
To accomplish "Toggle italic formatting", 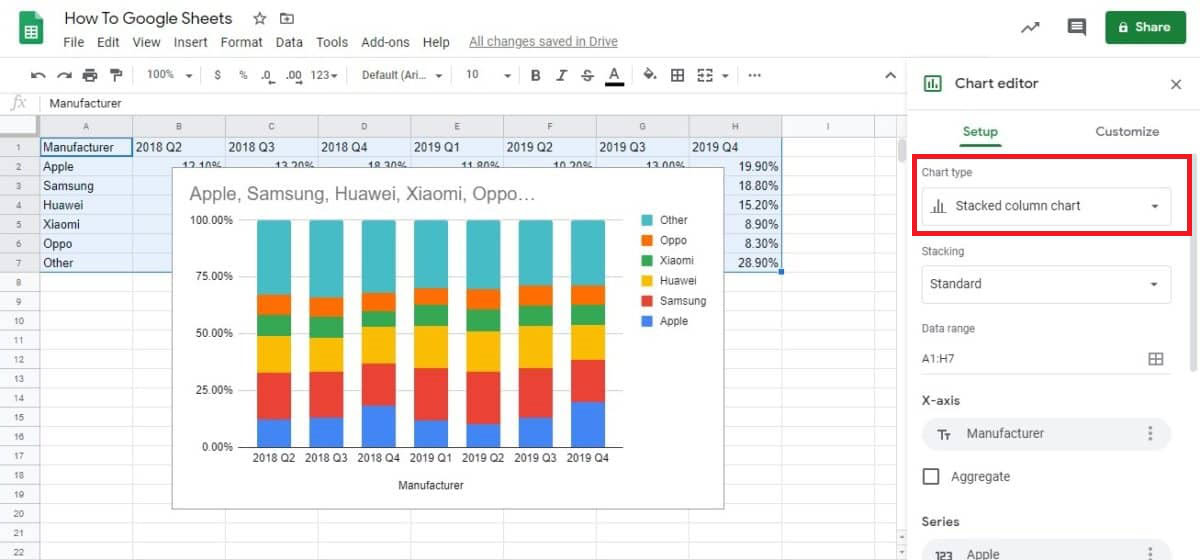I will click(562, 75).
